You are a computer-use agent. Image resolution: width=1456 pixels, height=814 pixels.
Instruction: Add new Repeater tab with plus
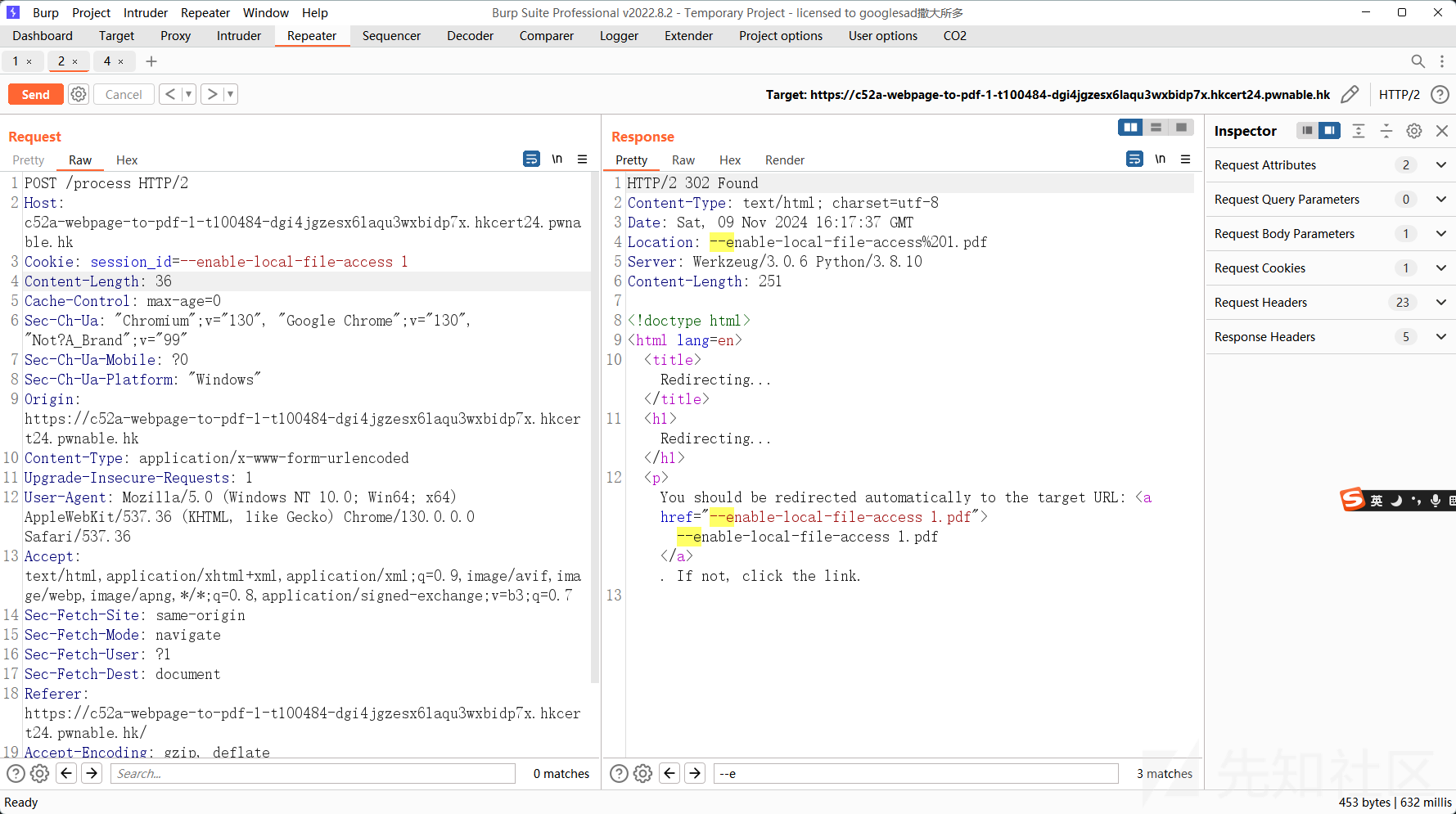point(151,61)
